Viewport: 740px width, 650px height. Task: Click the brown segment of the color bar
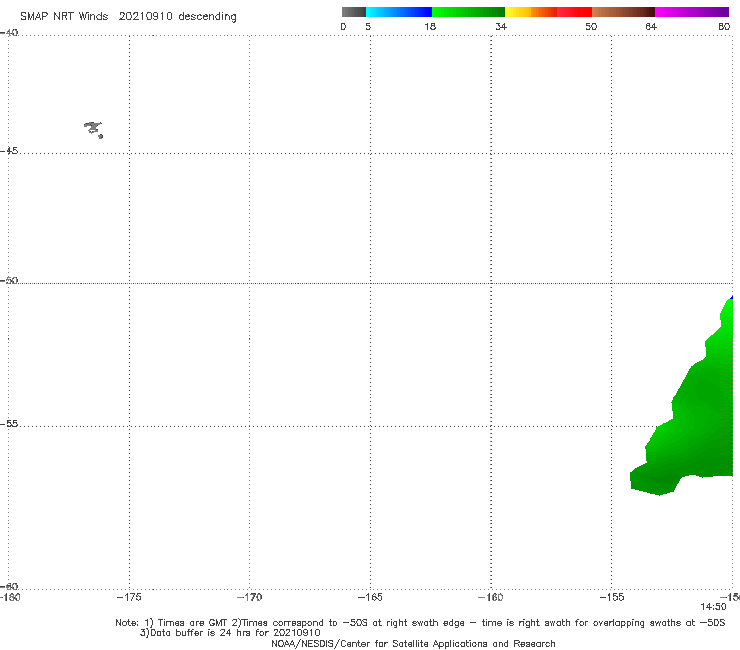click(623, 12)
